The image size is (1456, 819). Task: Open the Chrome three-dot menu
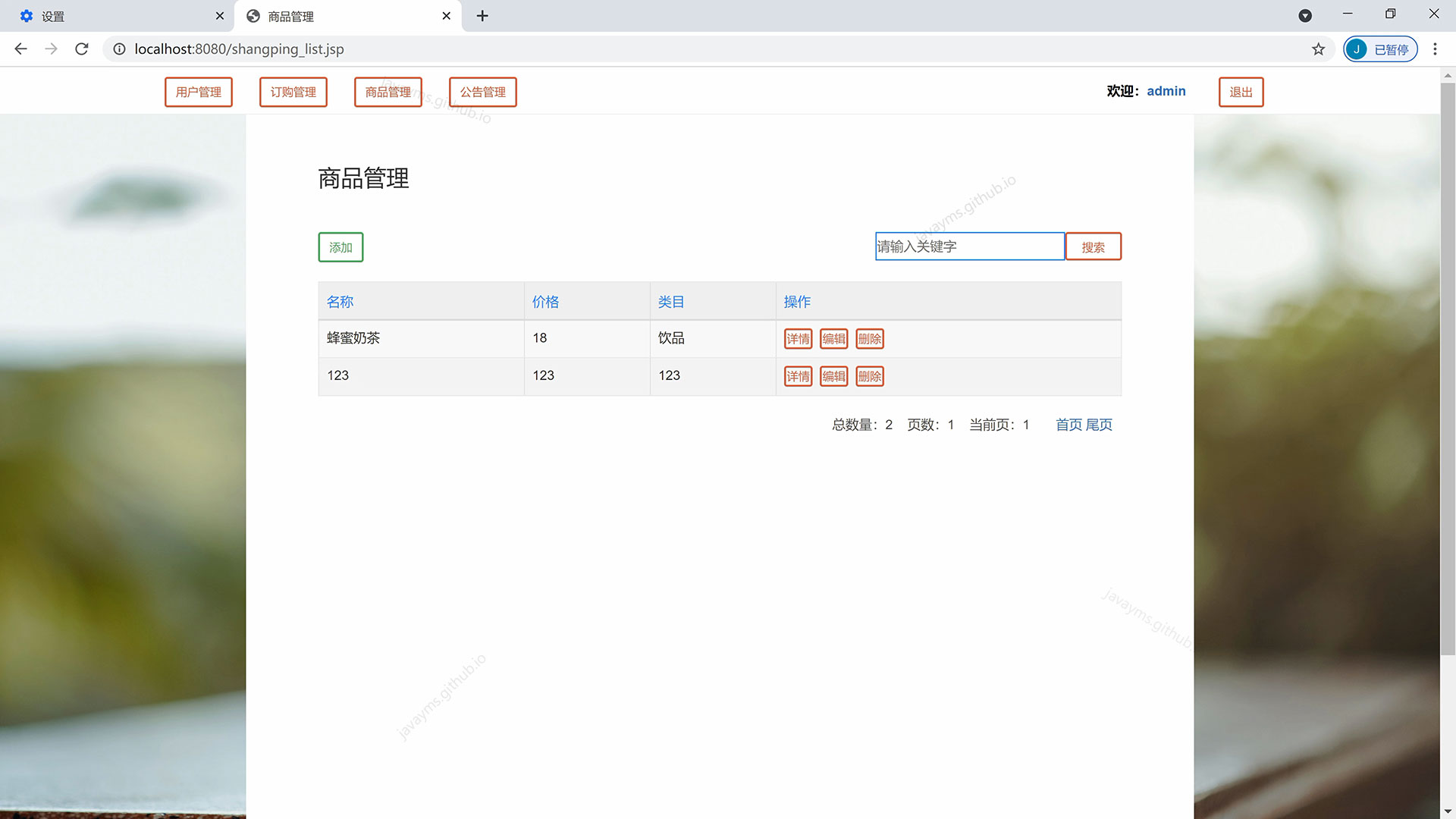click(x=1435, y=49)
